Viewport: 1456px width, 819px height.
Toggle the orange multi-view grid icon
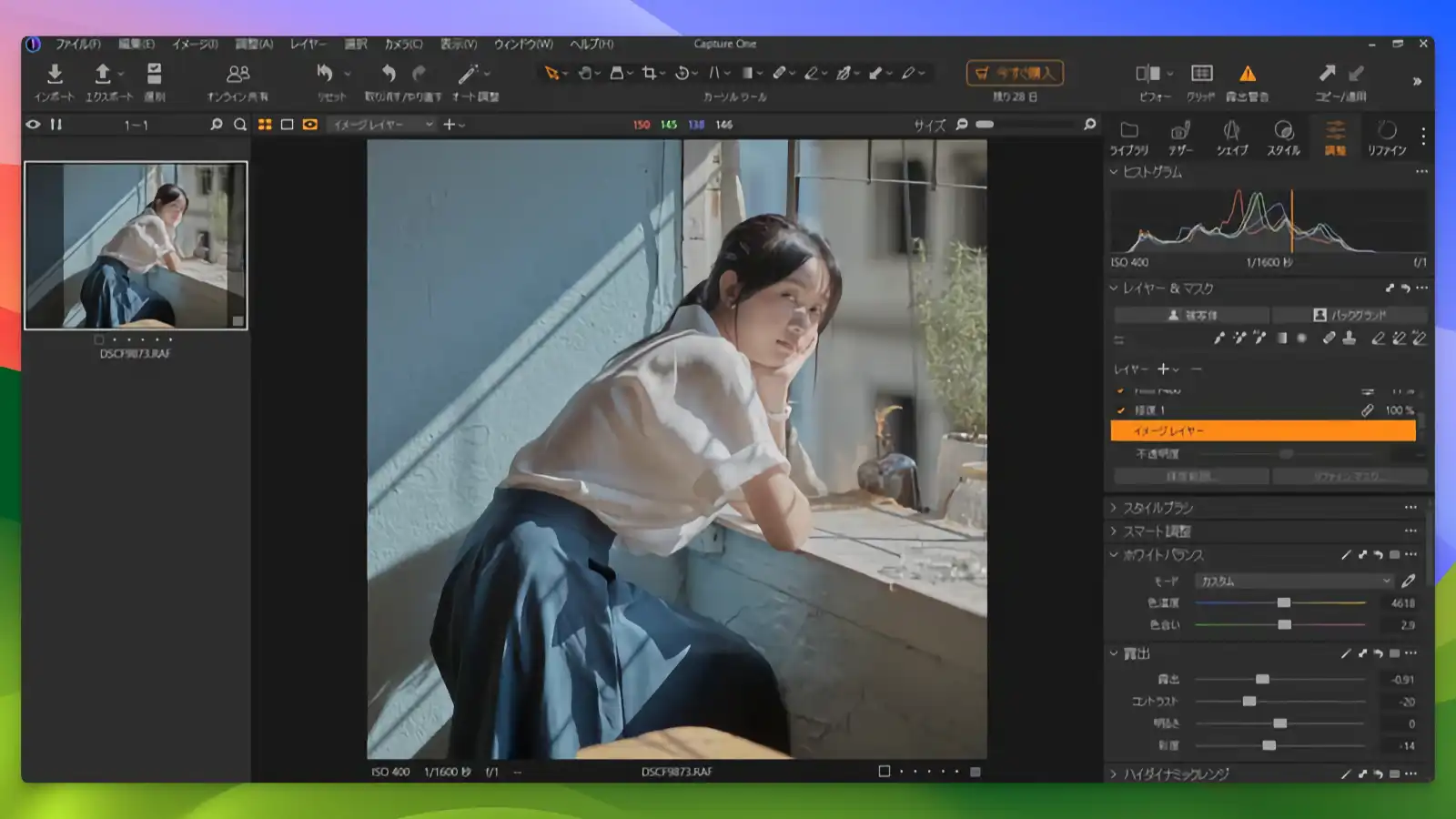[266, 125]
